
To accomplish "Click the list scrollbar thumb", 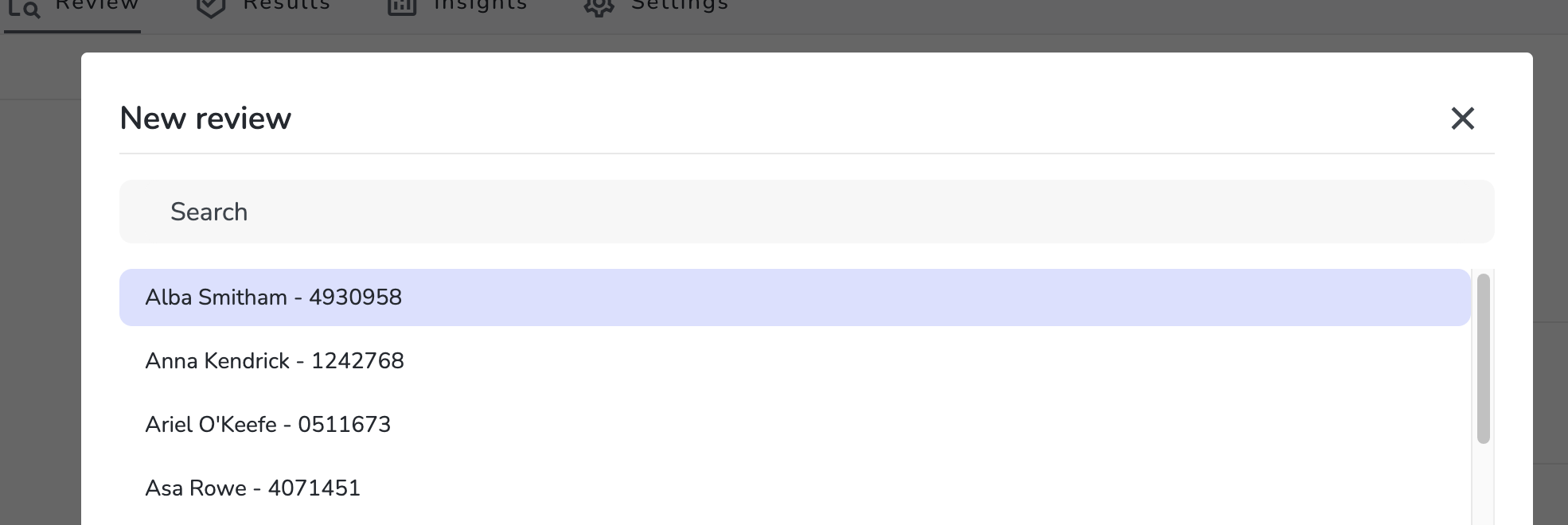I will click(1483, 358).
